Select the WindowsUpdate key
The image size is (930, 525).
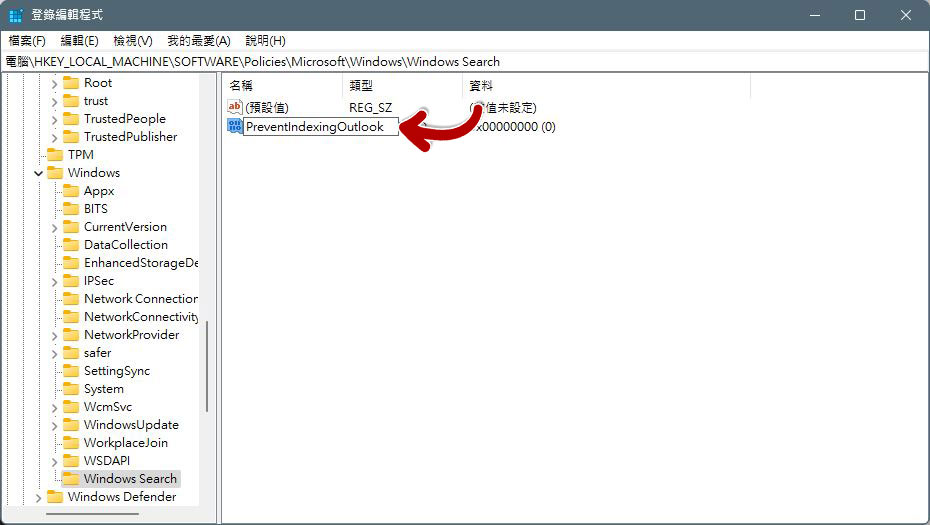pos(131,425)
